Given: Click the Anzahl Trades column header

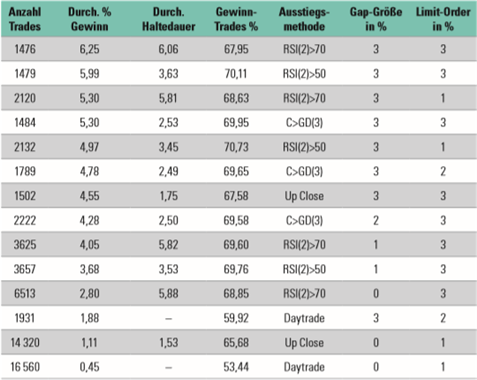Looking at the screenshot, I should [x=25, y=19].
